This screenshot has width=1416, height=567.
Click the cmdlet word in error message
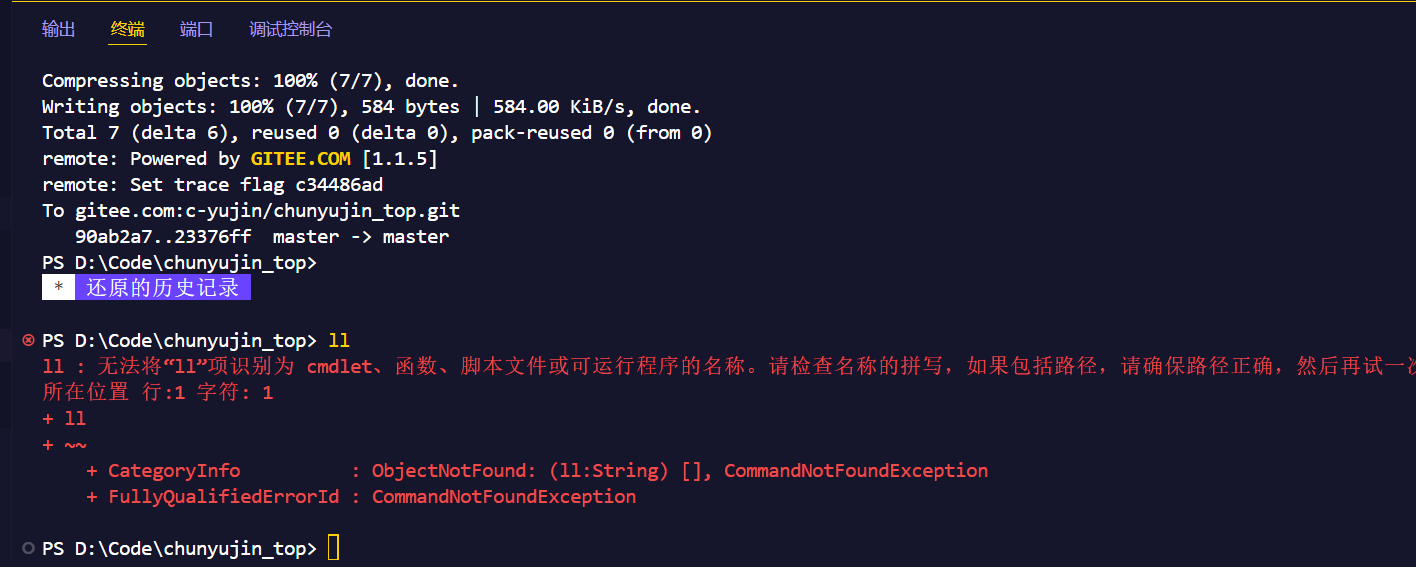[x=339, y=367]
